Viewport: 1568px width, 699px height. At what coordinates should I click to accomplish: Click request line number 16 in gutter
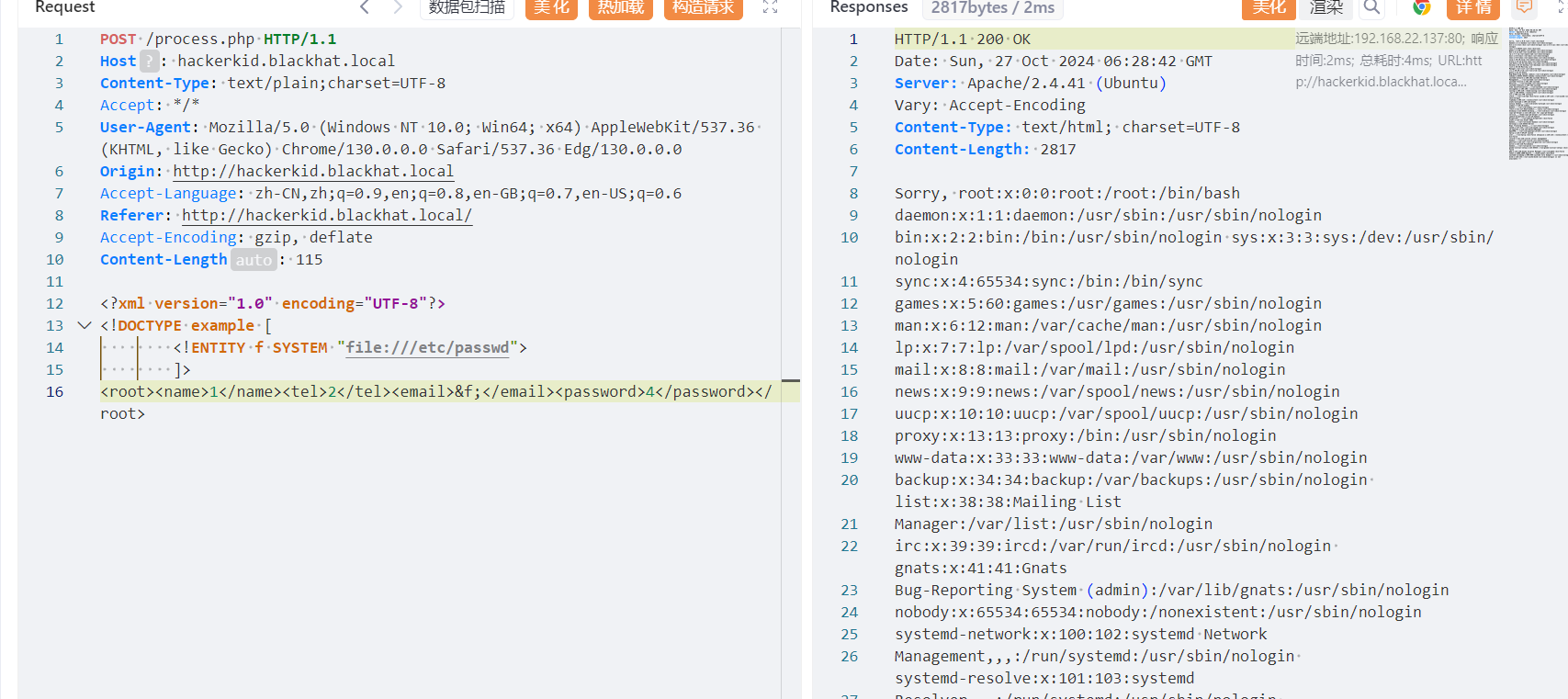click(x=55, y=392)
